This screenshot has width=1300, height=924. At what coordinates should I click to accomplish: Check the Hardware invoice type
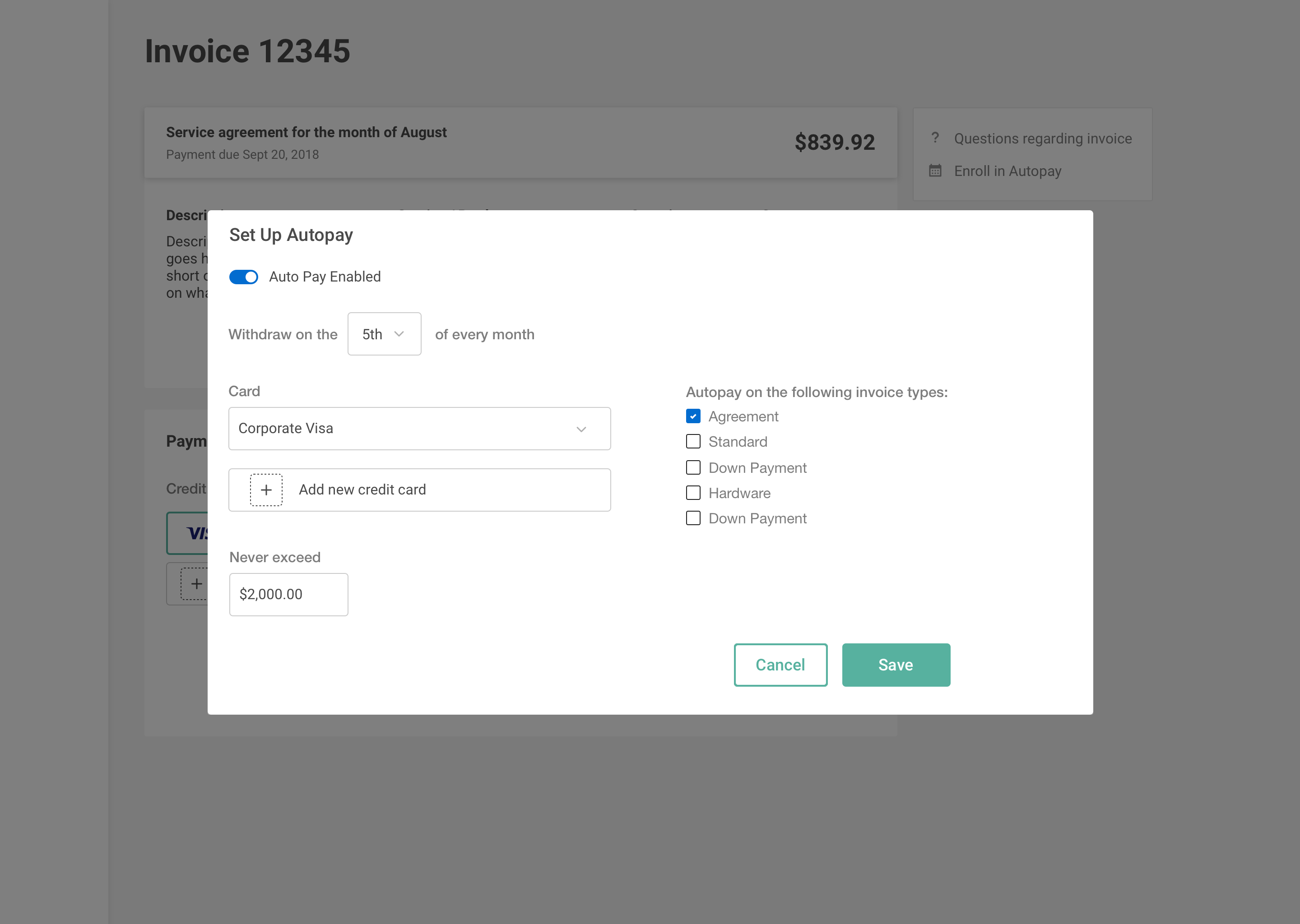[693, 493]
